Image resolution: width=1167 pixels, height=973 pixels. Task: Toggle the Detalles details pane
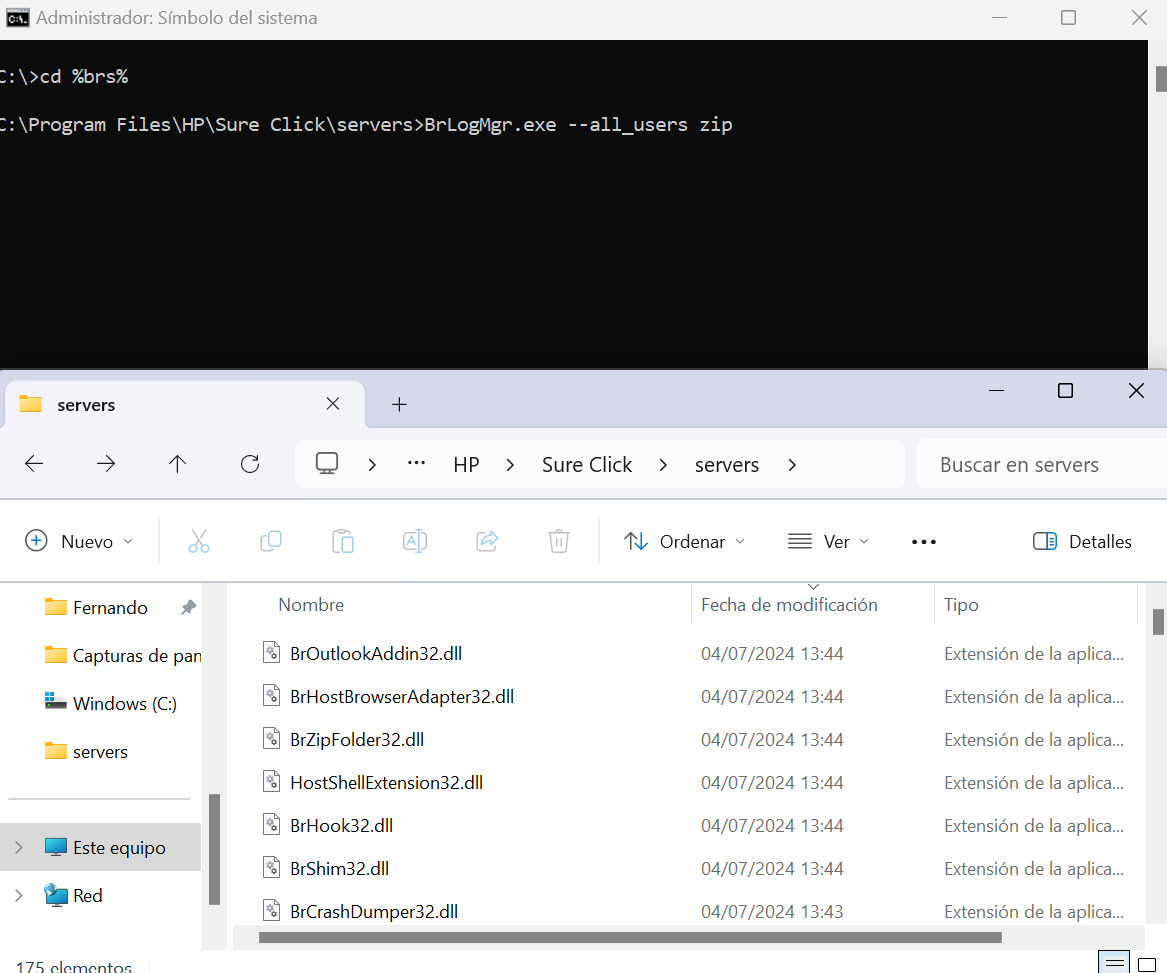[1083, 541]
